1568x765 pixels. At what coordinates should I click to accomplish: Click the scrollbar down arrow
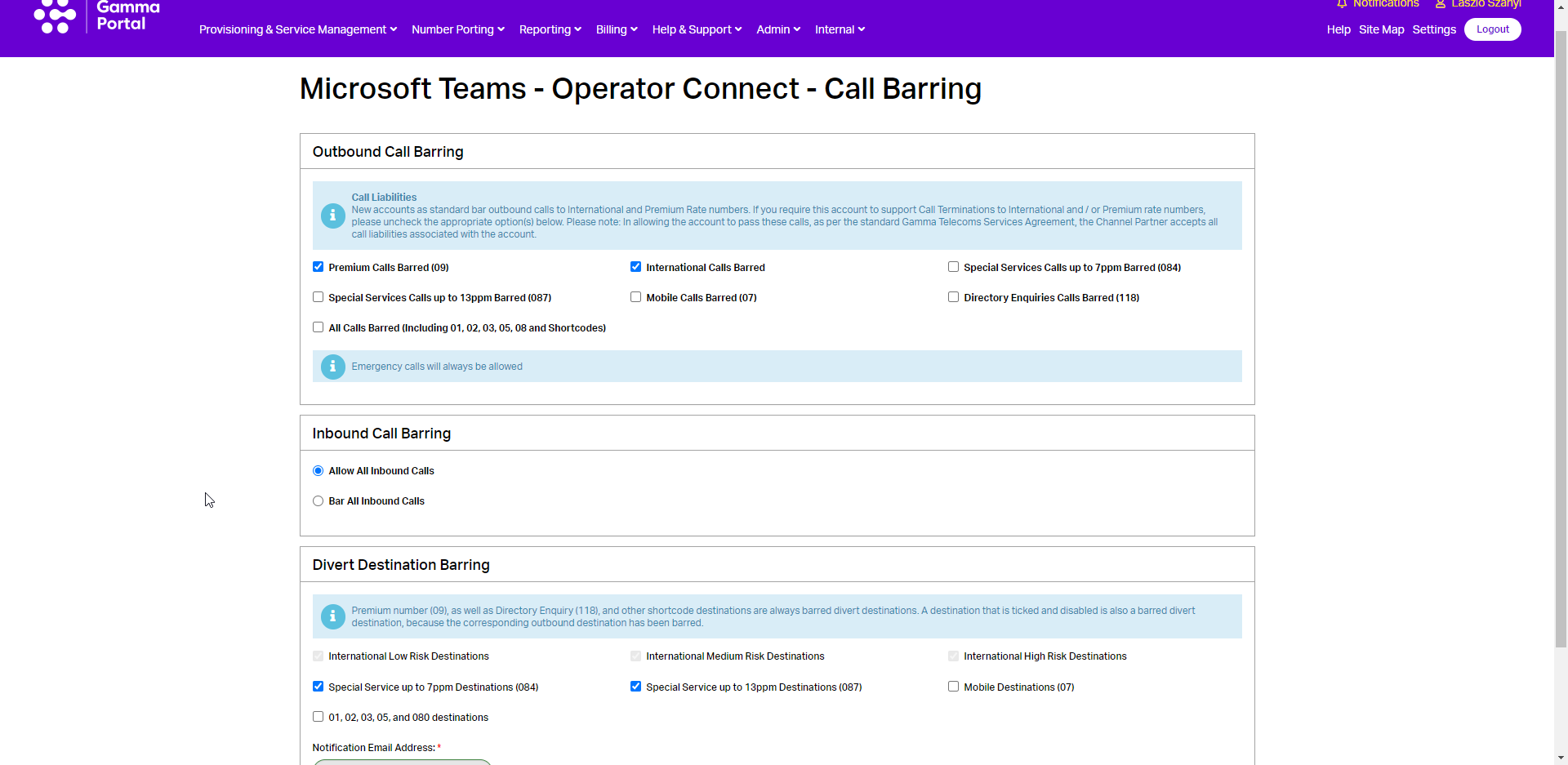(1561, 758)
